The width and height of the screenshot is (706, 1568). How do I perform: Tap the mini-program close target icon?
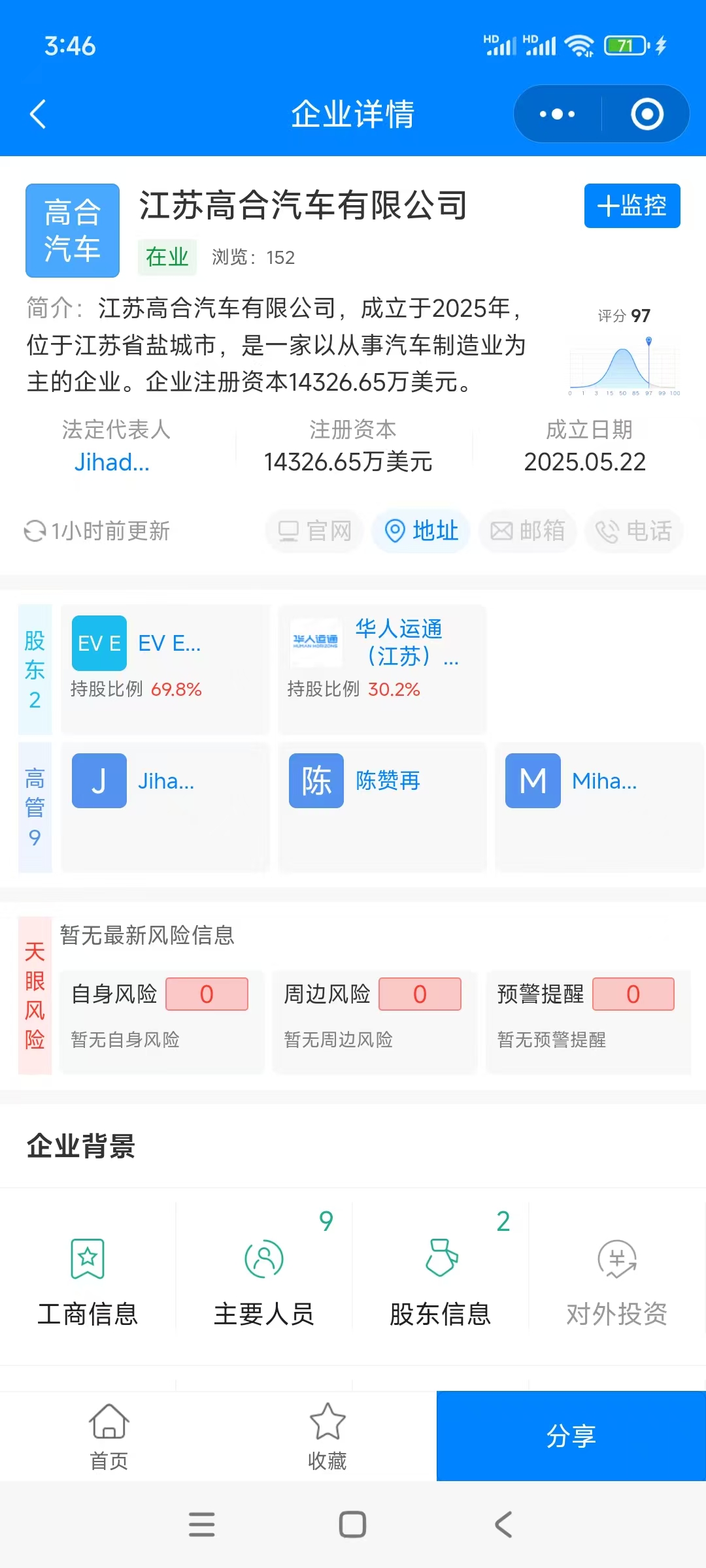tap(647, 114)
